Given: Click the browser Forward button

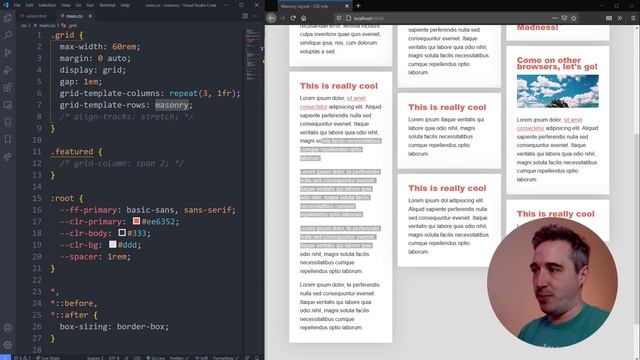Looking at the screenshot, I should tap(282, 18).
